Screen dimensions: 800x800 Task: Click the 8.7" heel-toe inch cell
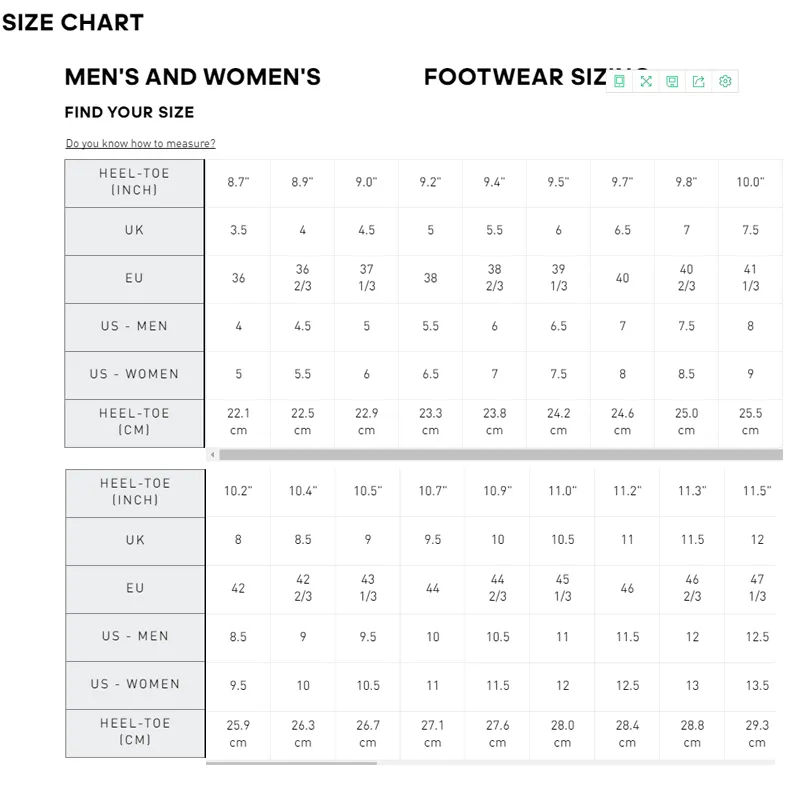[238, 183]
